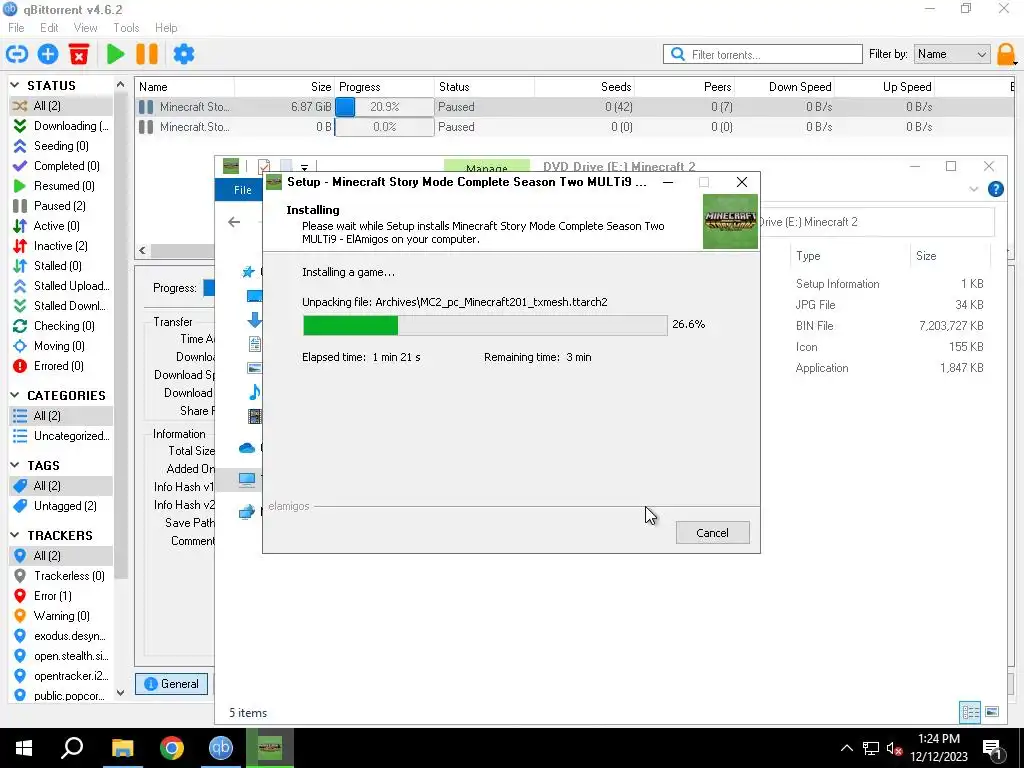
Task: Select the Stalled (0) filter
Action: (x=61, y=266)
